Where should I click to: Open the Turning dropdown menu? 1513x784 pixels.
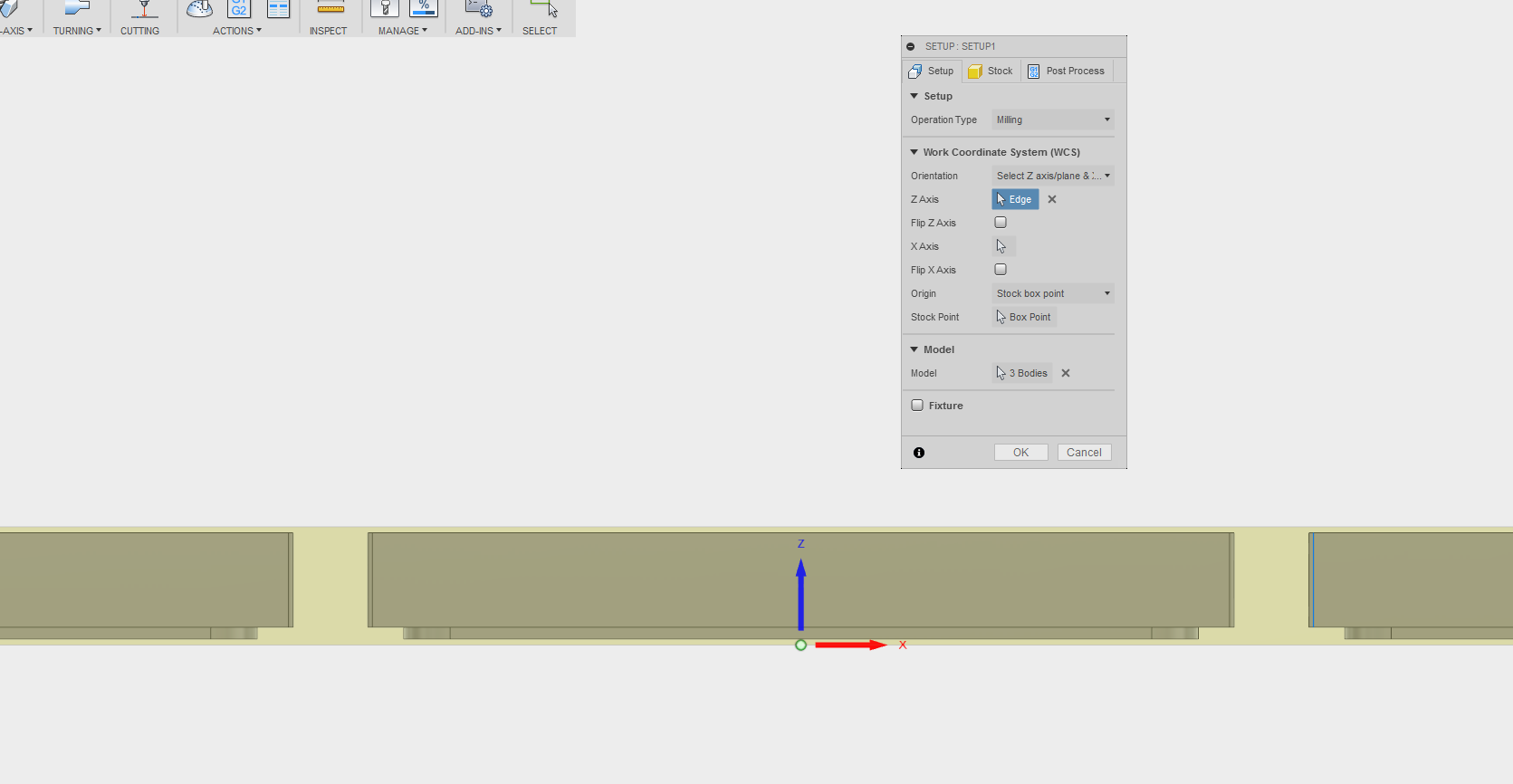tap(77, 31)
